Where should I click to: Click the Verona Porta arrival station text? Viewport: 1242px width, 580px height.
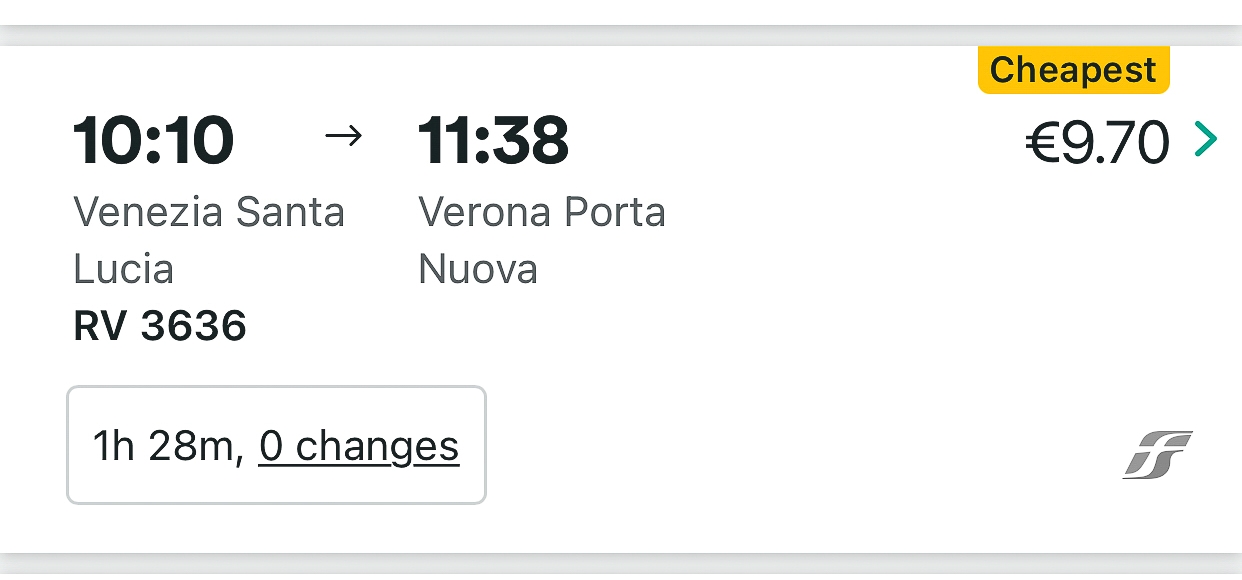tap(541, 212)
